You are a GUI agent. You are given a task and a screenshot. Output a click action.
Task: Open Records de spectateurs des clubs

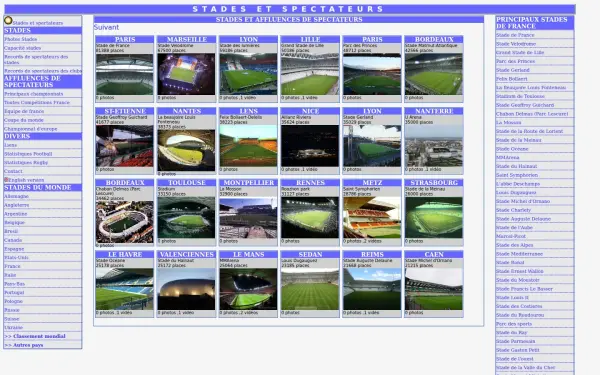[x=43, y=71]
